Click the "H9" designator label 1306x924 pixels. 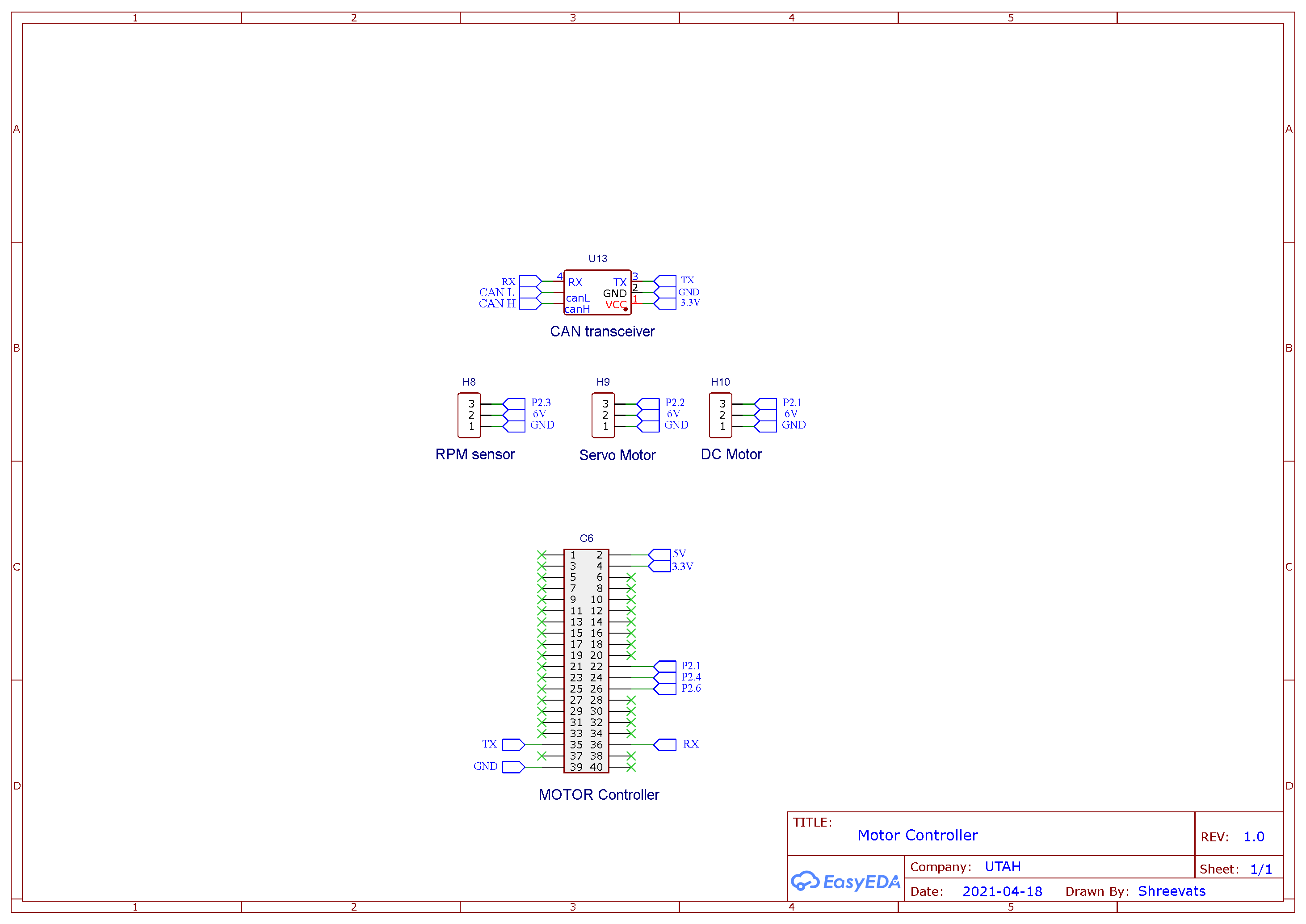click(603, 382)
